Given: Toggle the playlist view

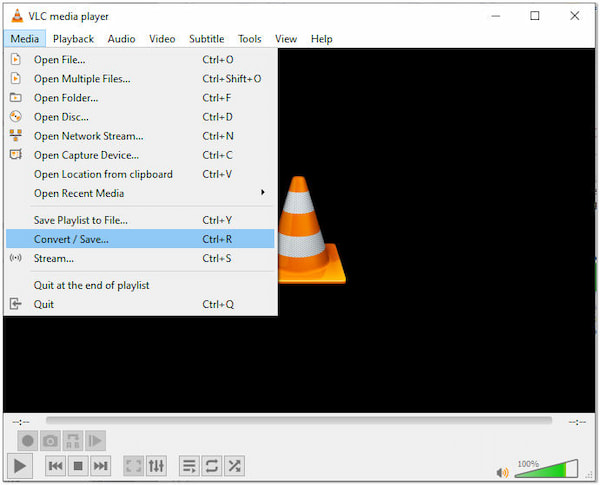Looking at the screenshot, I should point(189,466).
